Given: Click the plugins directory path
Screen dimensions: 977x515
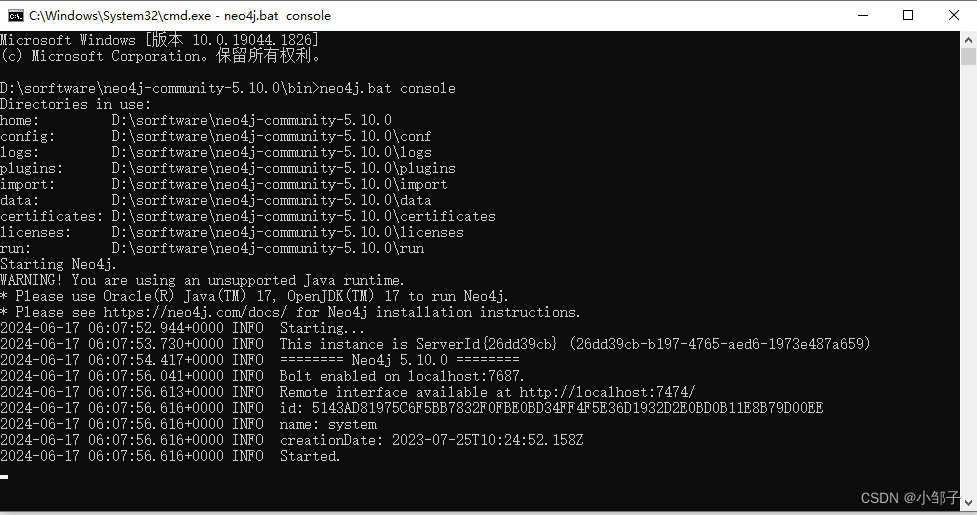Looking at the screenshot, I should (283, 168).
